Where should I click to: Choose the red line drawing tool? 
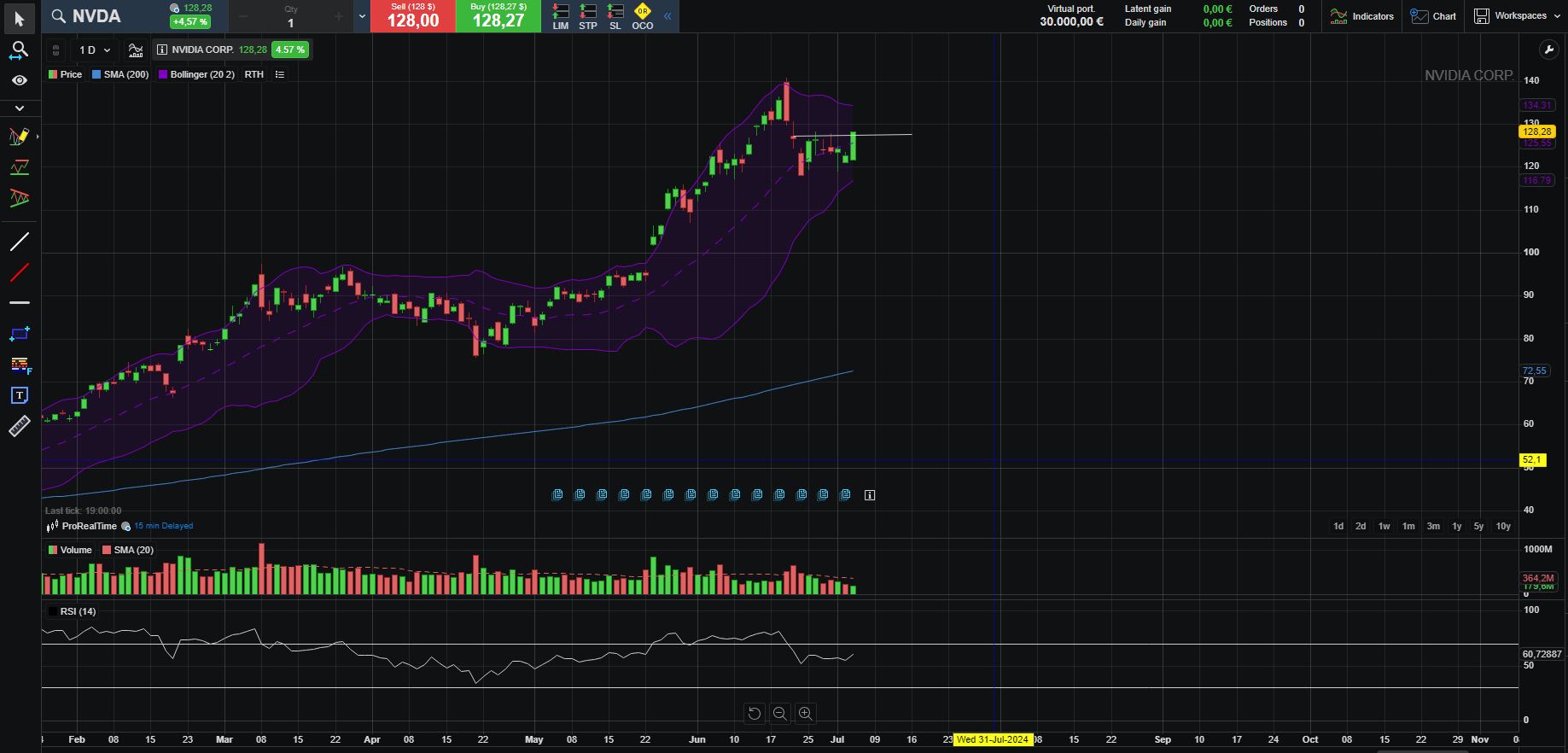(19, 272)
